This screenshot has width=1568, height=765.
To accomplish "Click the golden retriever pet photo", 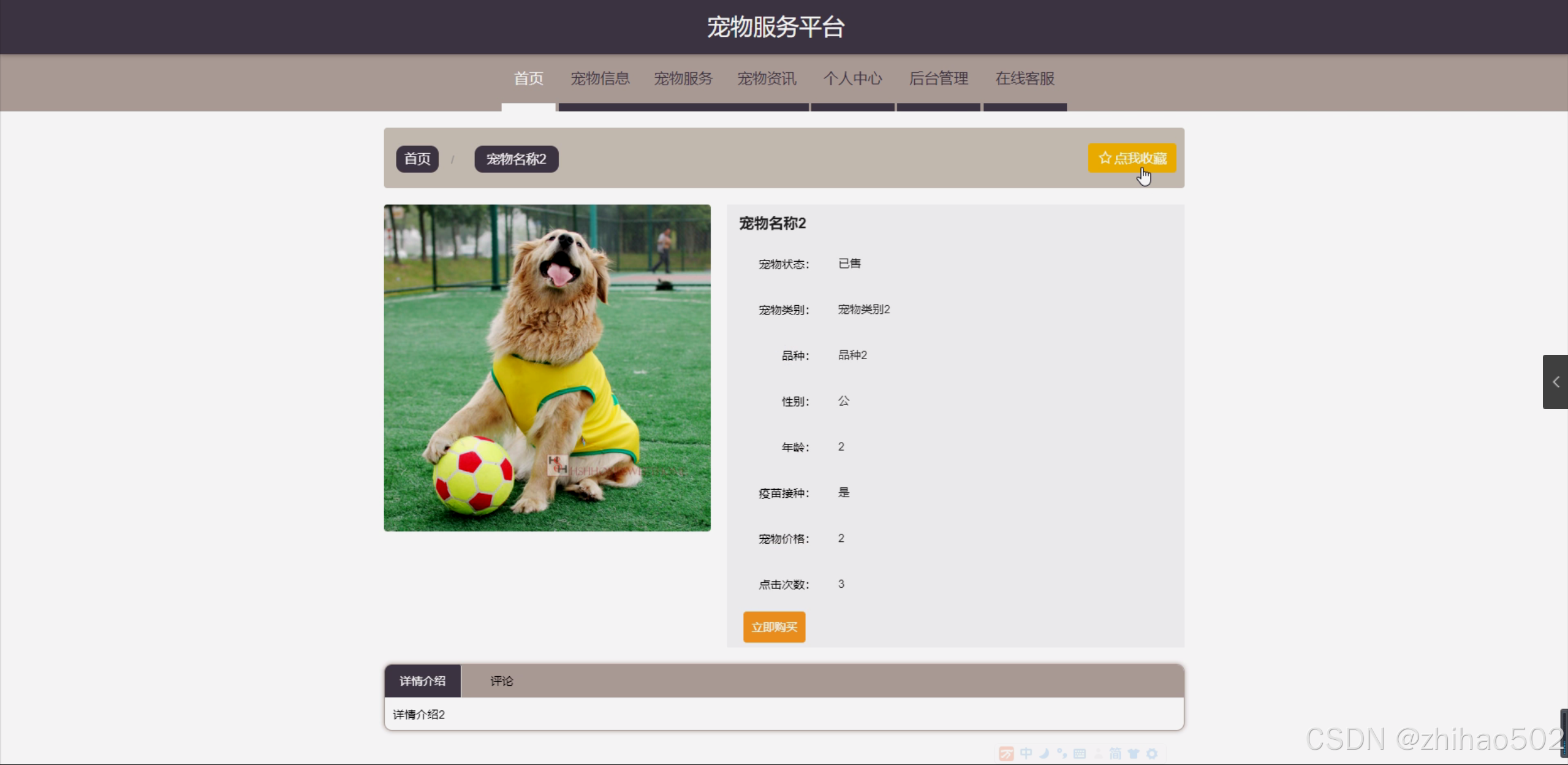I will coord(547,368).
